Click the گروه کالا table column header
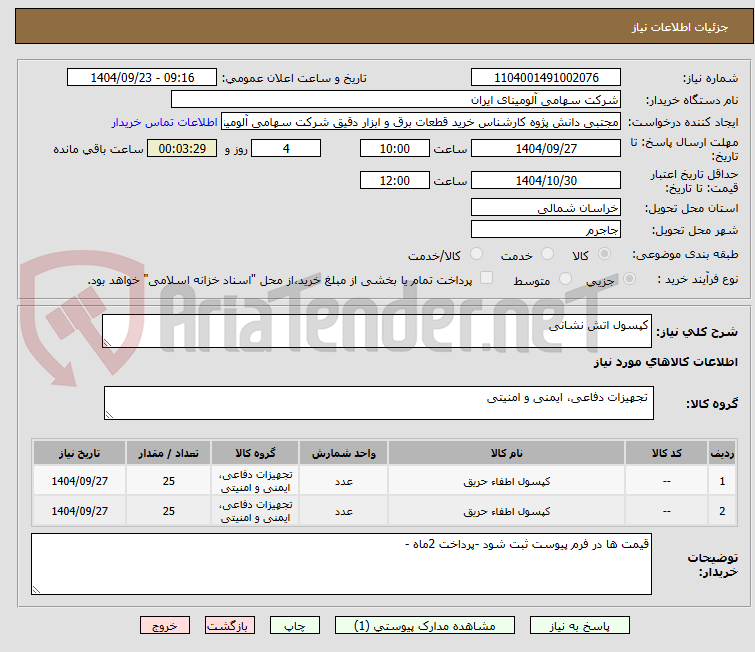The image size is (755, 652). pos(255,453)
